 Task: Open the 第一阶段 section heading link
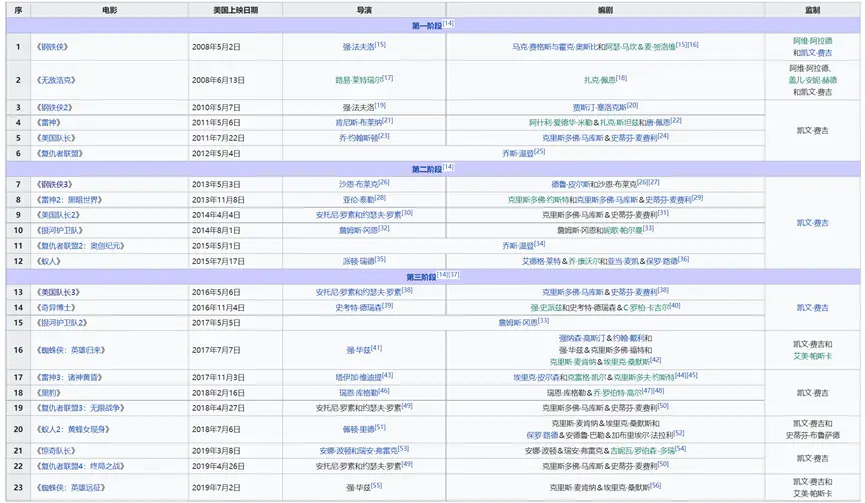tap(427, 26)
